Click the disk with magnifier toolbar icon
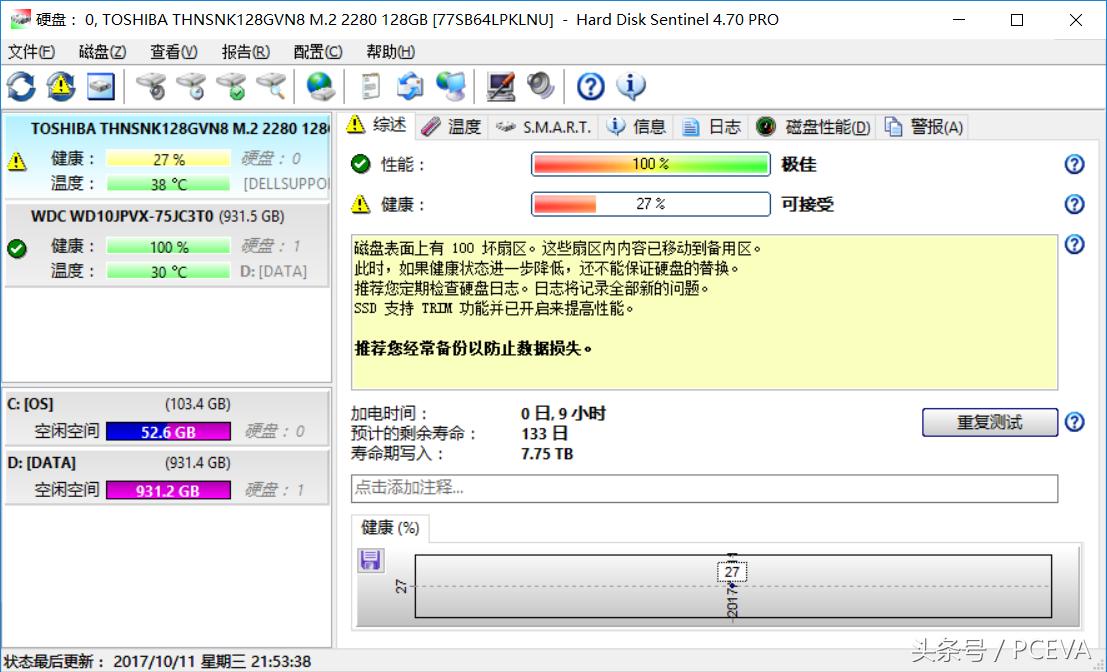1107x672 pixels. coord(271,87)
